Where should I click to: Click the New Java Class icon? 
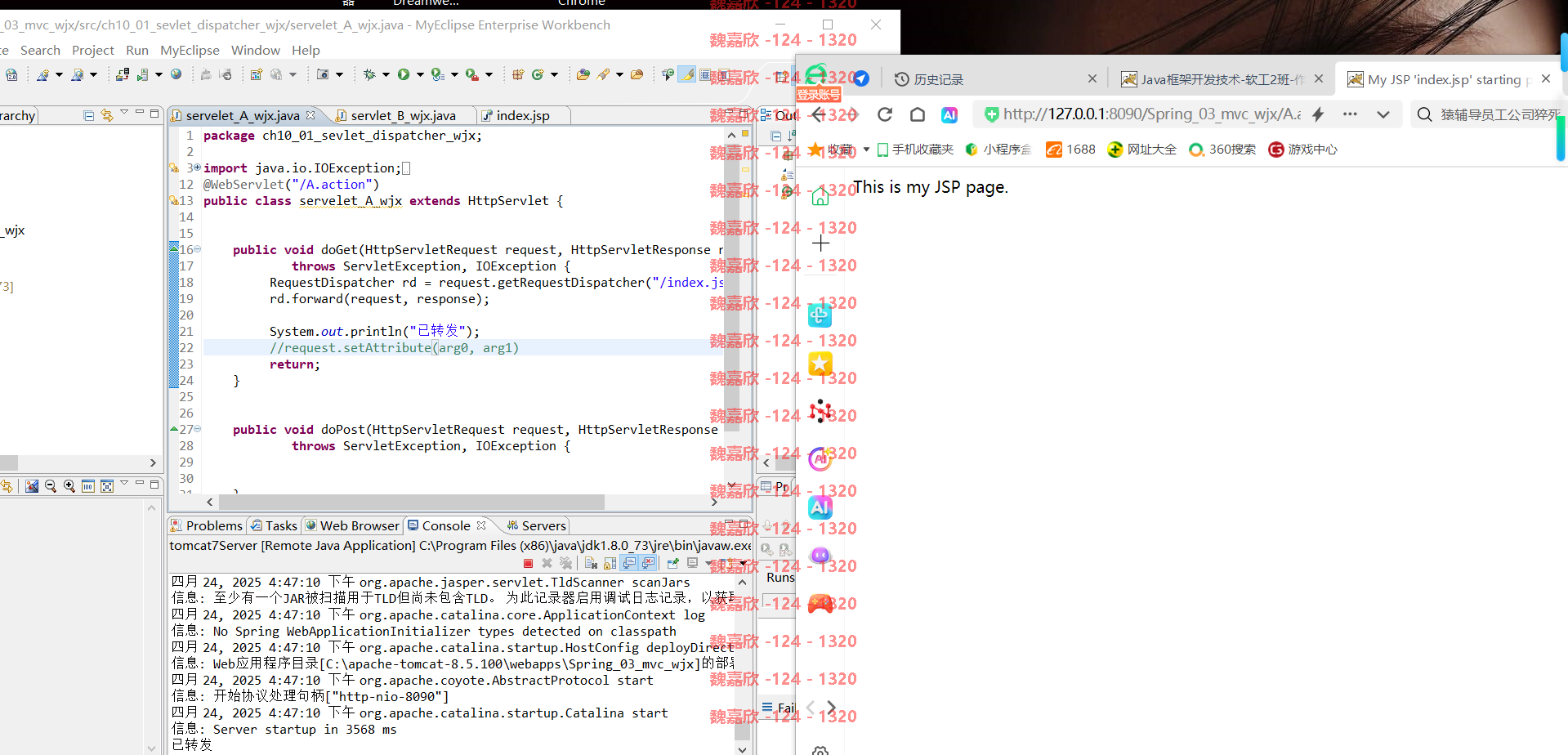pos(538,74)
